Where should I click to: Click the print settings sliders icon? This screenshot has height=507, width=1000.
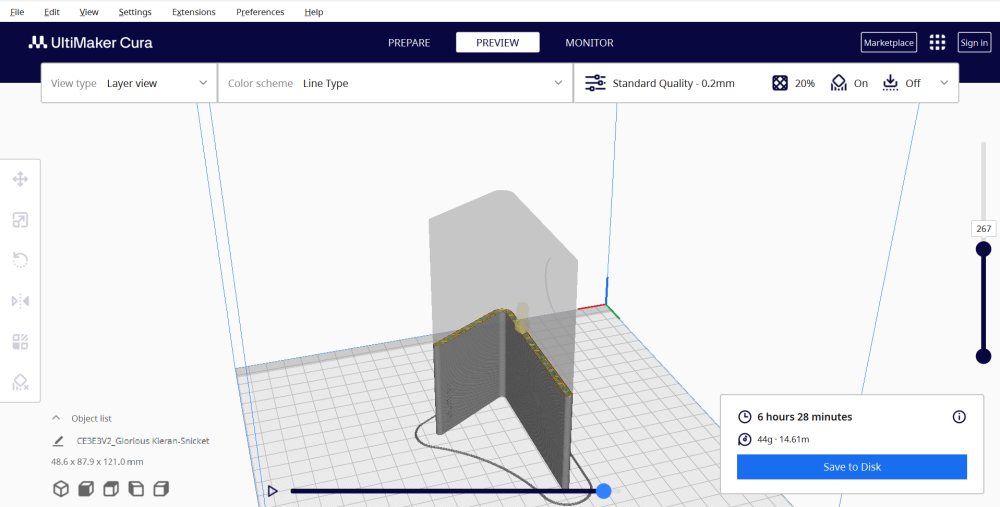tap(595, 83)
